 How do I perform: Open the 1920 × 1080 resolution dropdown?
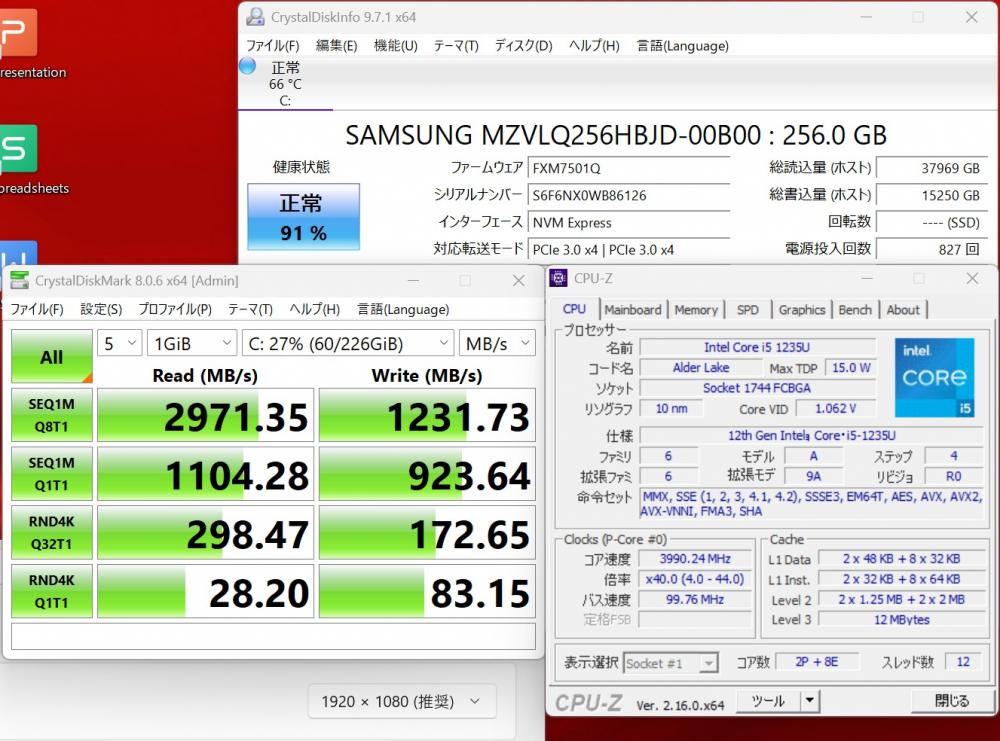pyautogui.click(x=402, y=701)
